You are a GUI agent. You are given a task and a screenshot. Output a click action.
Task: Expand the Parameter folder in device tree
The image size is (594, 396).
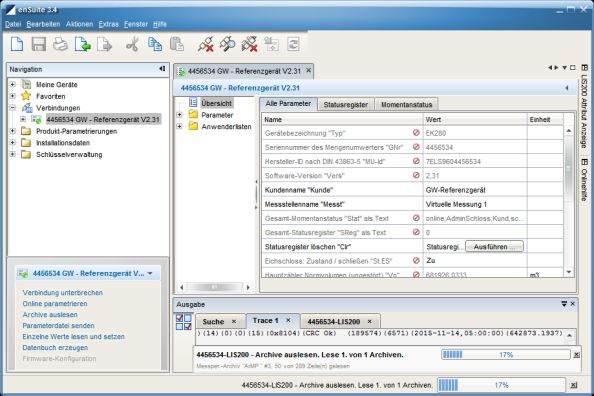pos(180,114)
